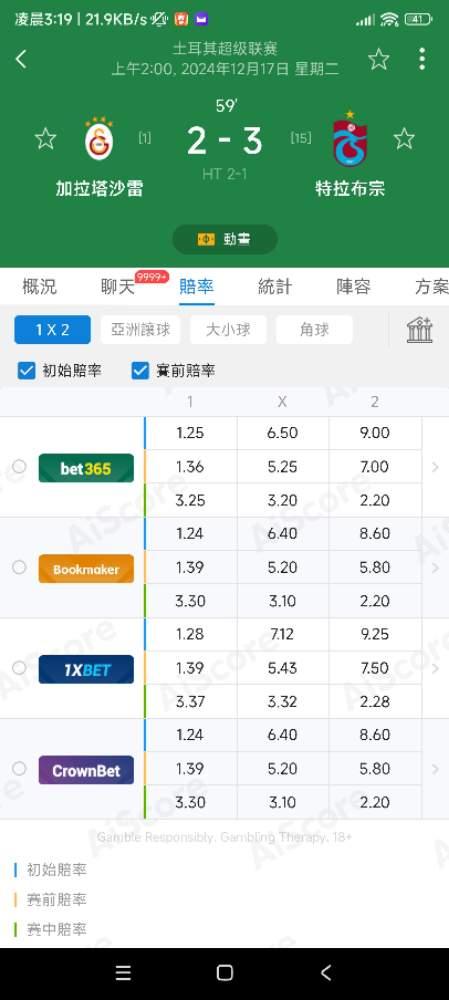Open Trabzonspor team logo
The image size is (449, 1000).
[x=350, y=138]
